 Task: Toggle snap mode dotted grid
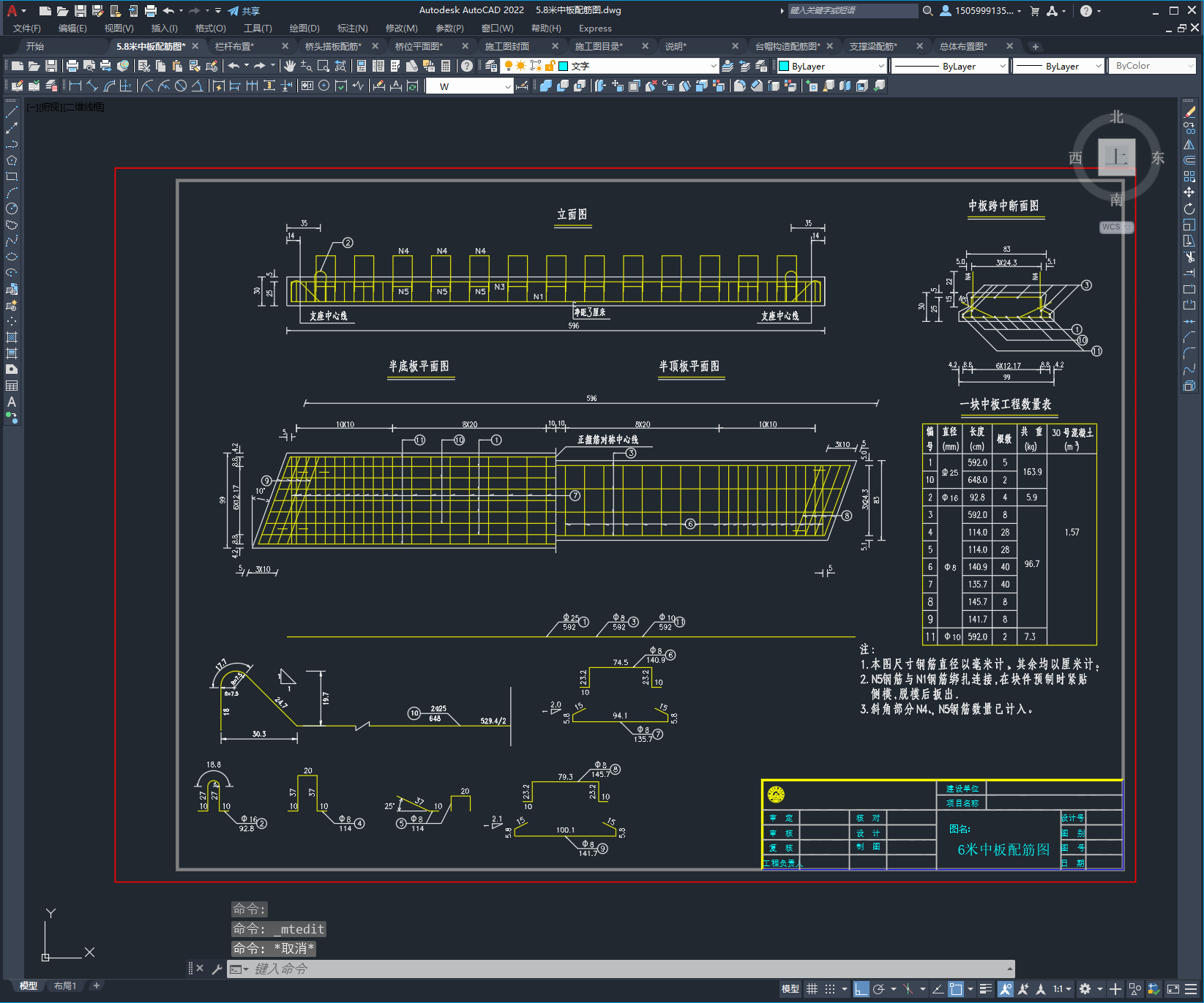point(829,989)
